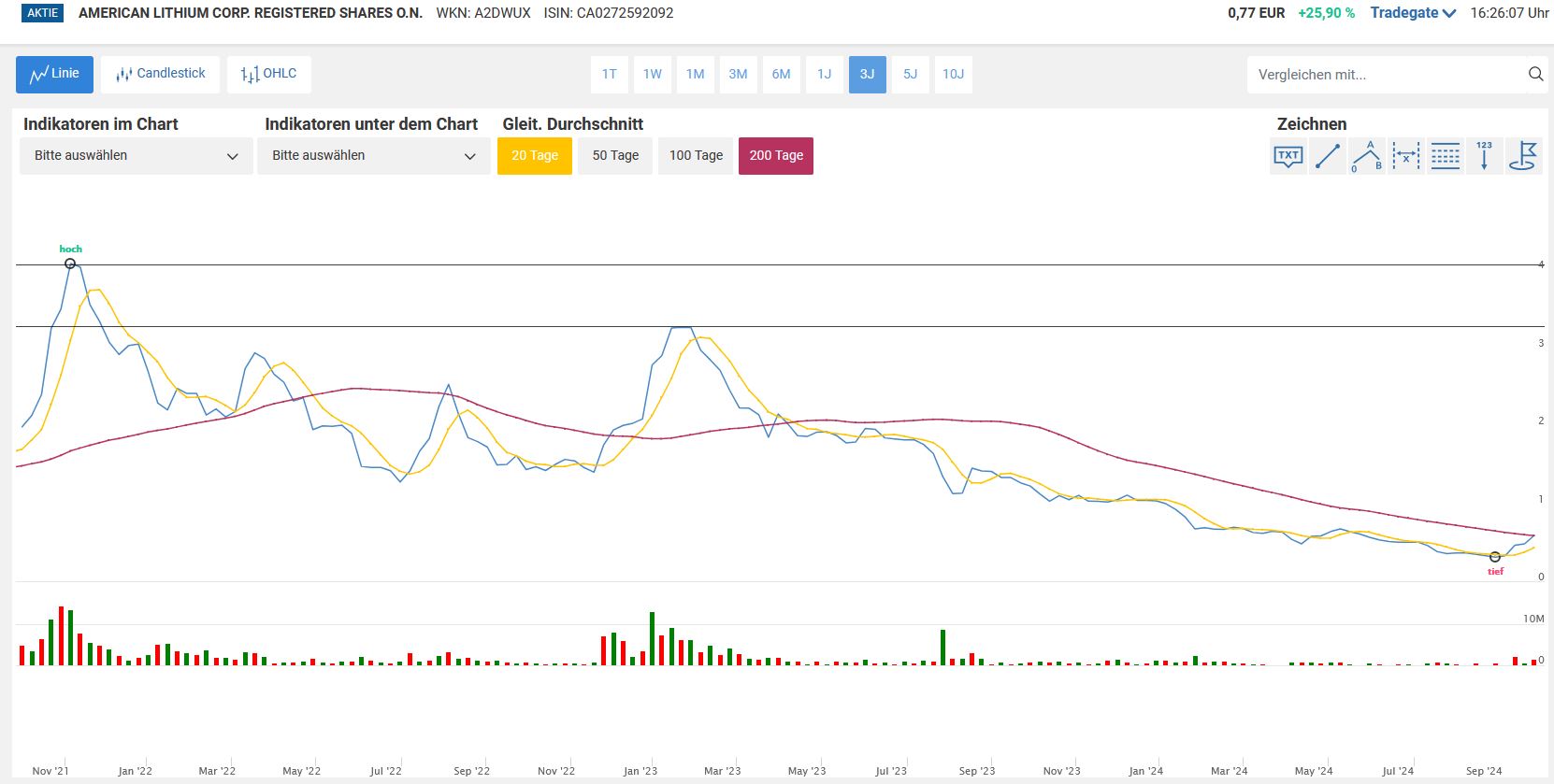Enable the 50 Tage moving average
Image resolution: width=1554 pixels, height=784 pixels.
615,156
